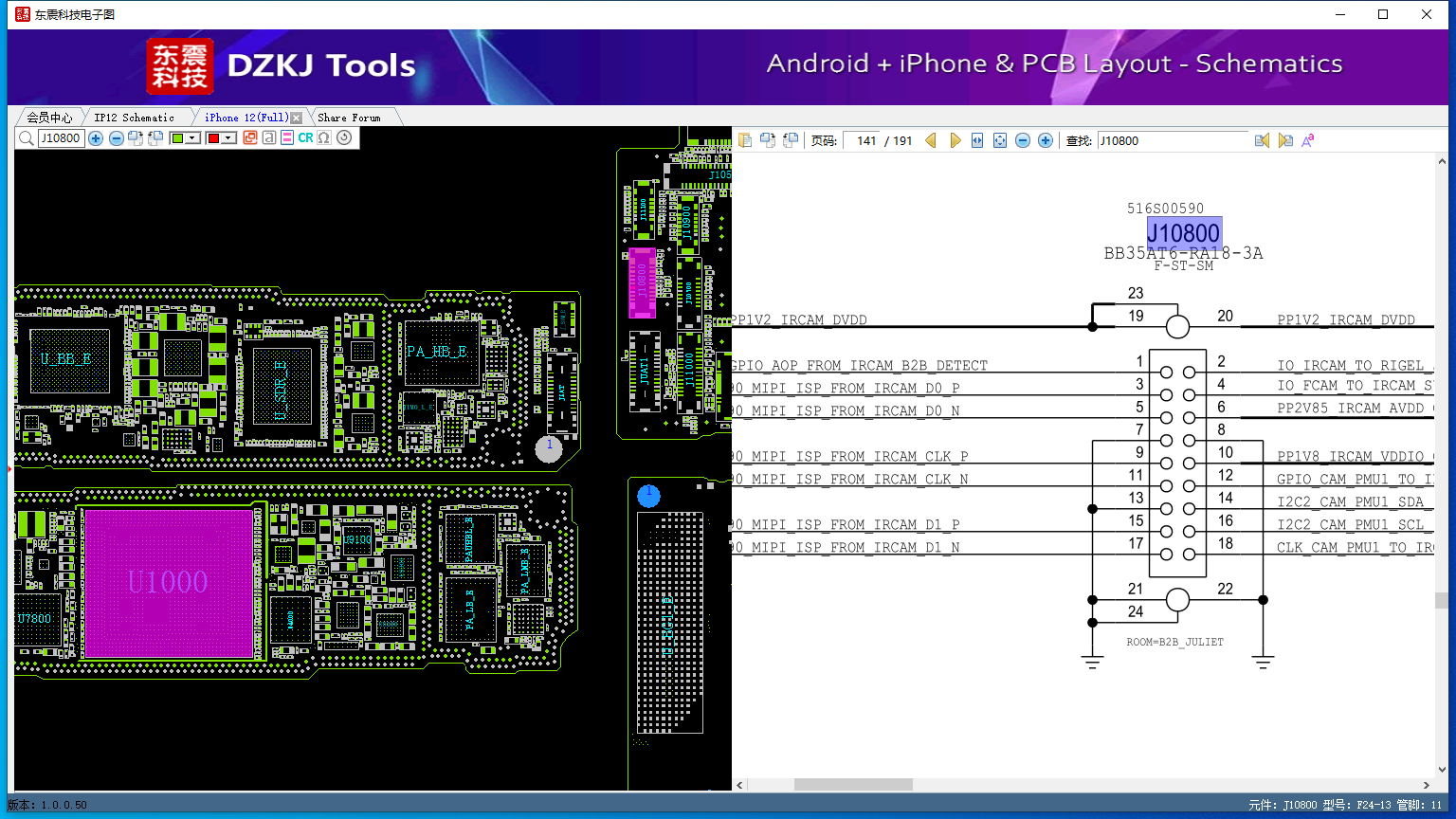Click the blue circle marker 1 on PCB
Image resolution: width=1456 pixels, height=819 pixels.
[648, 495]
